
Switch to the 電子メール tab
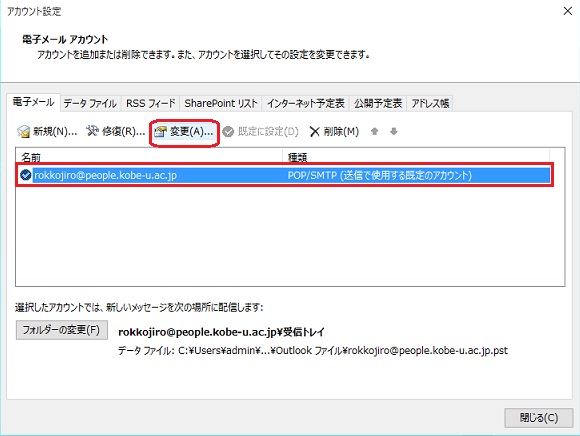(x=33, y=102)
